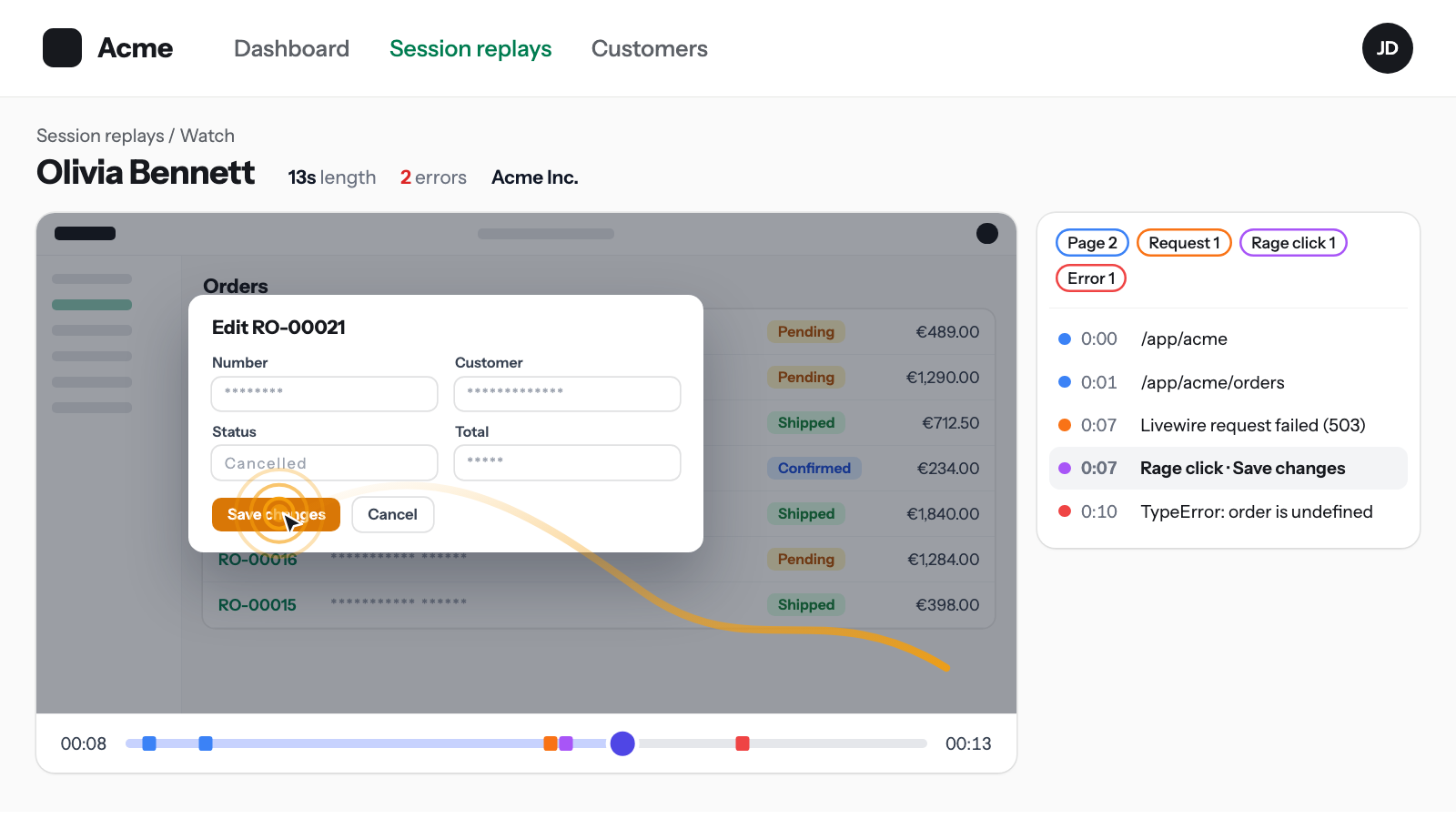Toggle the Rage click 1 filter chip
This screenshot has height=819, width=1456.
(x=1293, y=243)
